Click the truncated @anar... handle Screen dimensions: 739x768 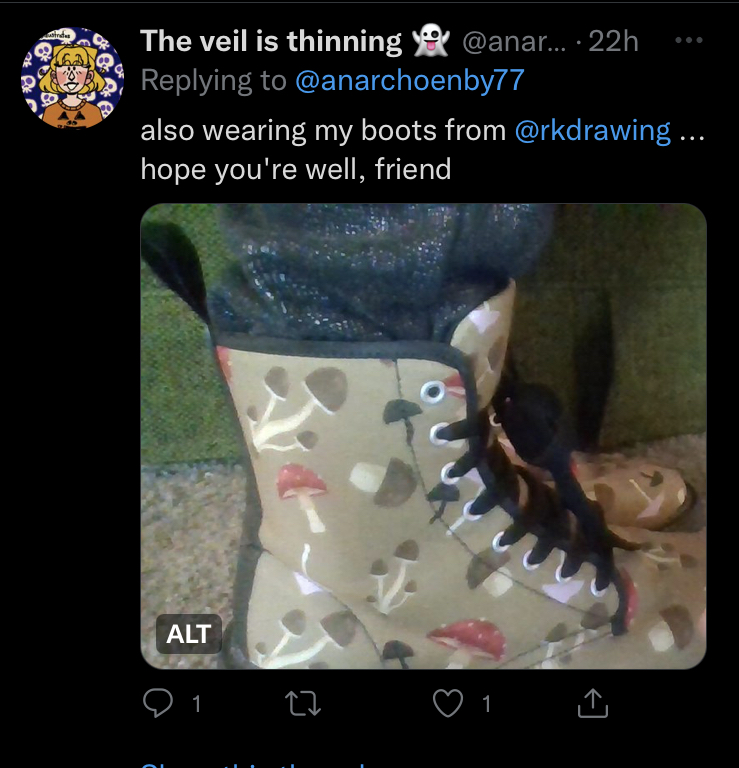tap(514, 41)
